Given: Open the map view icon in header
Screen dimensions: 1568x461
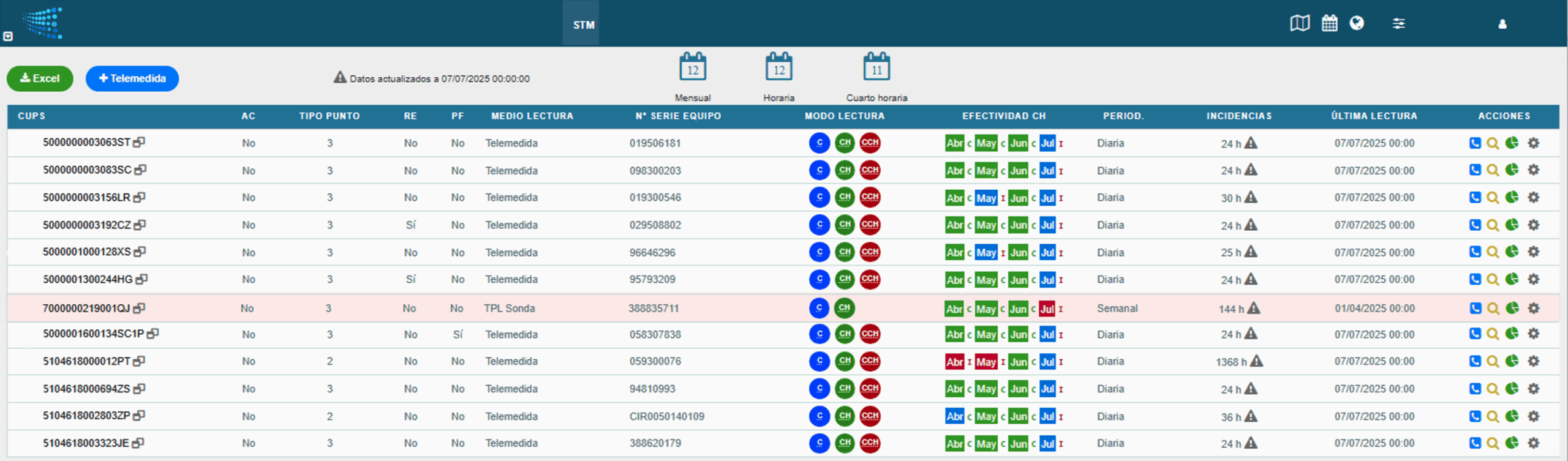Looking at the screenshot, I should tap(1299, 24).
